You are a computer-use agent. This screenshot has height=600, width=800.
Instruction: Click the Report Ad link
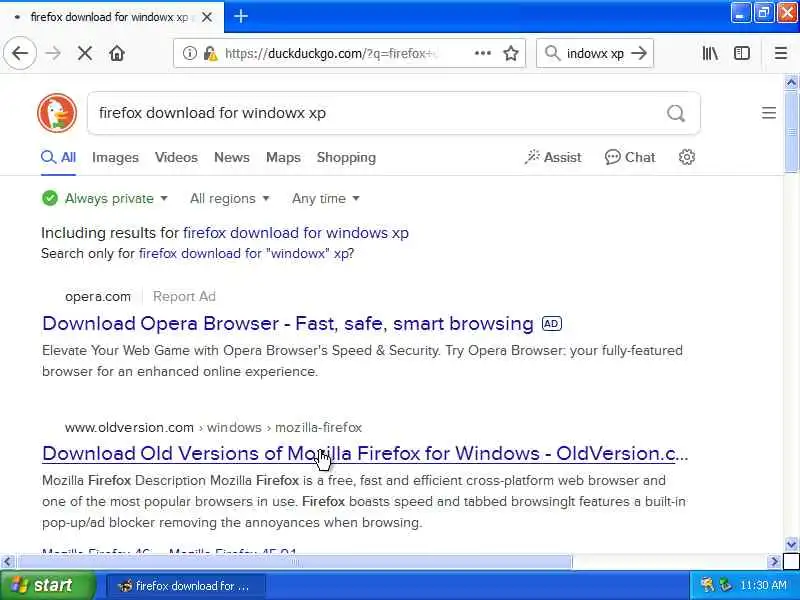[184, 296]
